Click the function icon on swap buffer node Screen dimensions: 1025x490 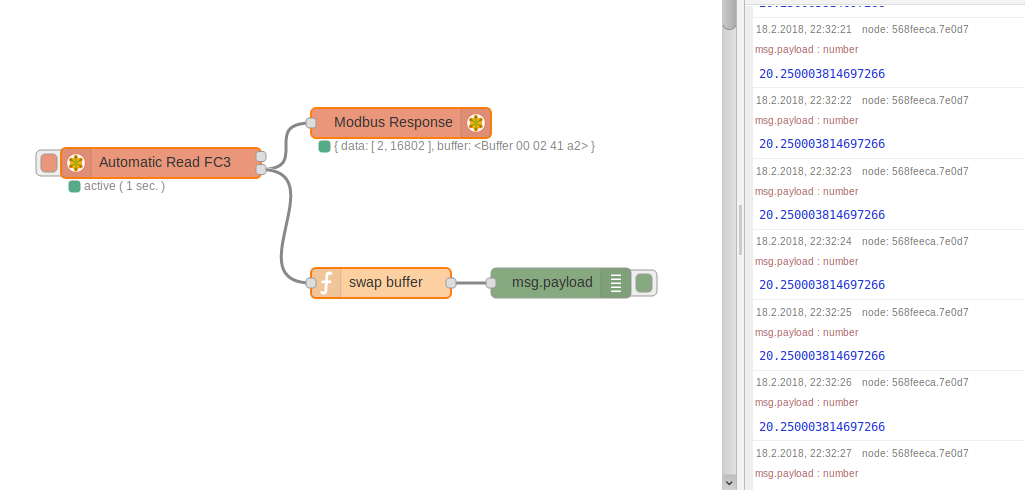pos(326,283)
